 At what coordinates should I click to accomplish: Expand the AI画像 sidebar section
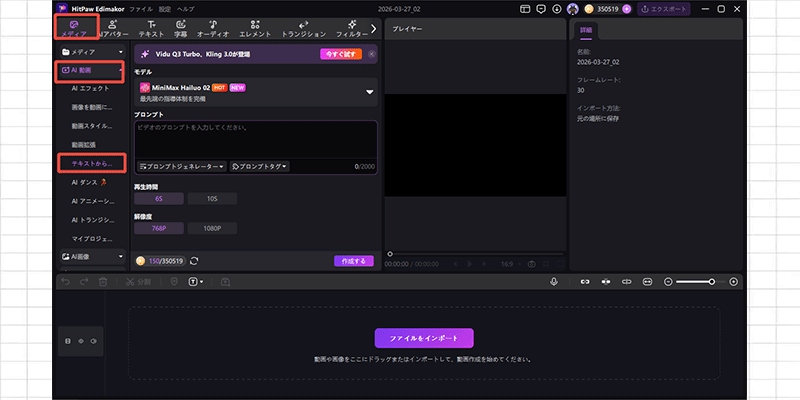pos(121,257)
